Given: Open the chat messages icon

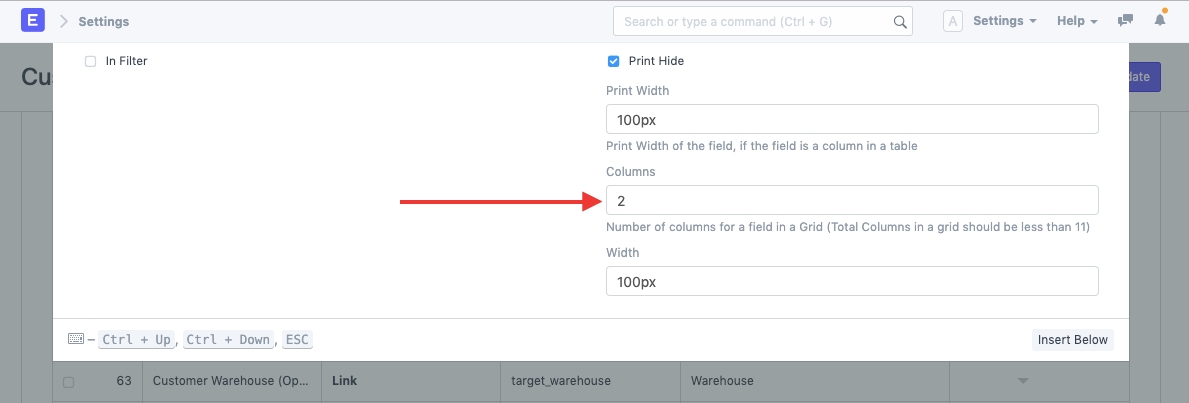Looking at the screenshot, I should tap(1126, 21).
